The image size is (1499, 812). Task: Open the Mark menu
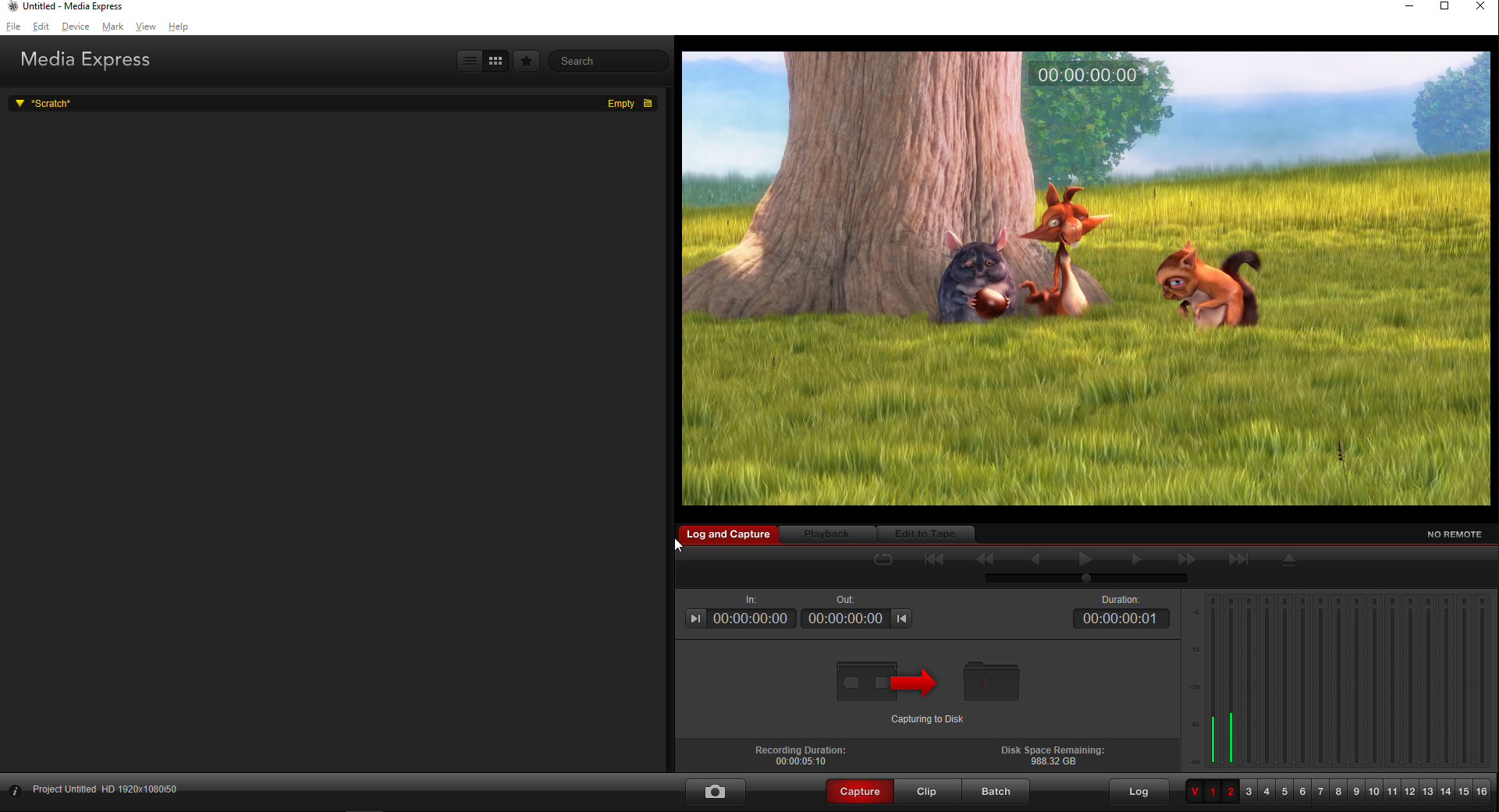pos(112,27)
